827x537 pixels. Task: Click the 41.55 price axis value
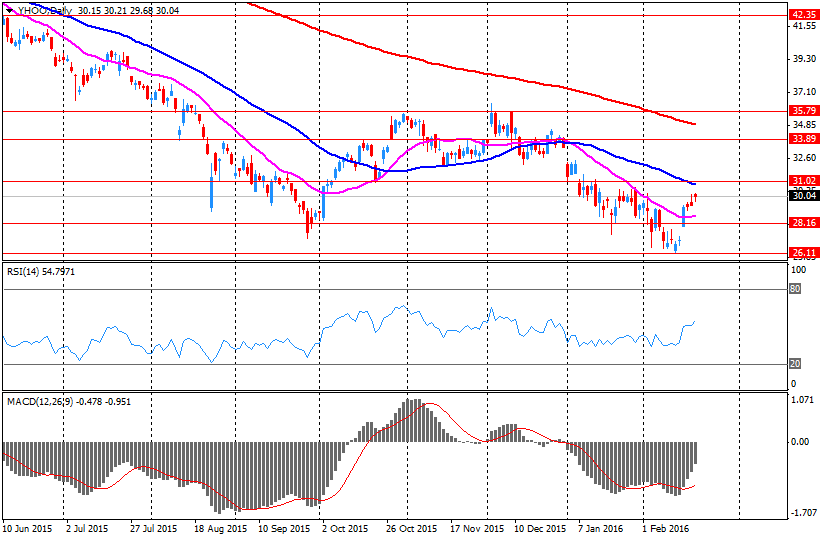[x=804, y=26]
